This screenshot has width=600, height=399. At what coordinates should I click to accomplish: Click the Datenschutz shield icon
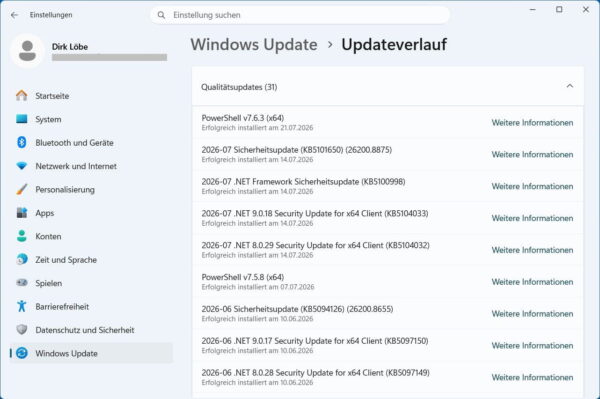[x=22, y=329]
